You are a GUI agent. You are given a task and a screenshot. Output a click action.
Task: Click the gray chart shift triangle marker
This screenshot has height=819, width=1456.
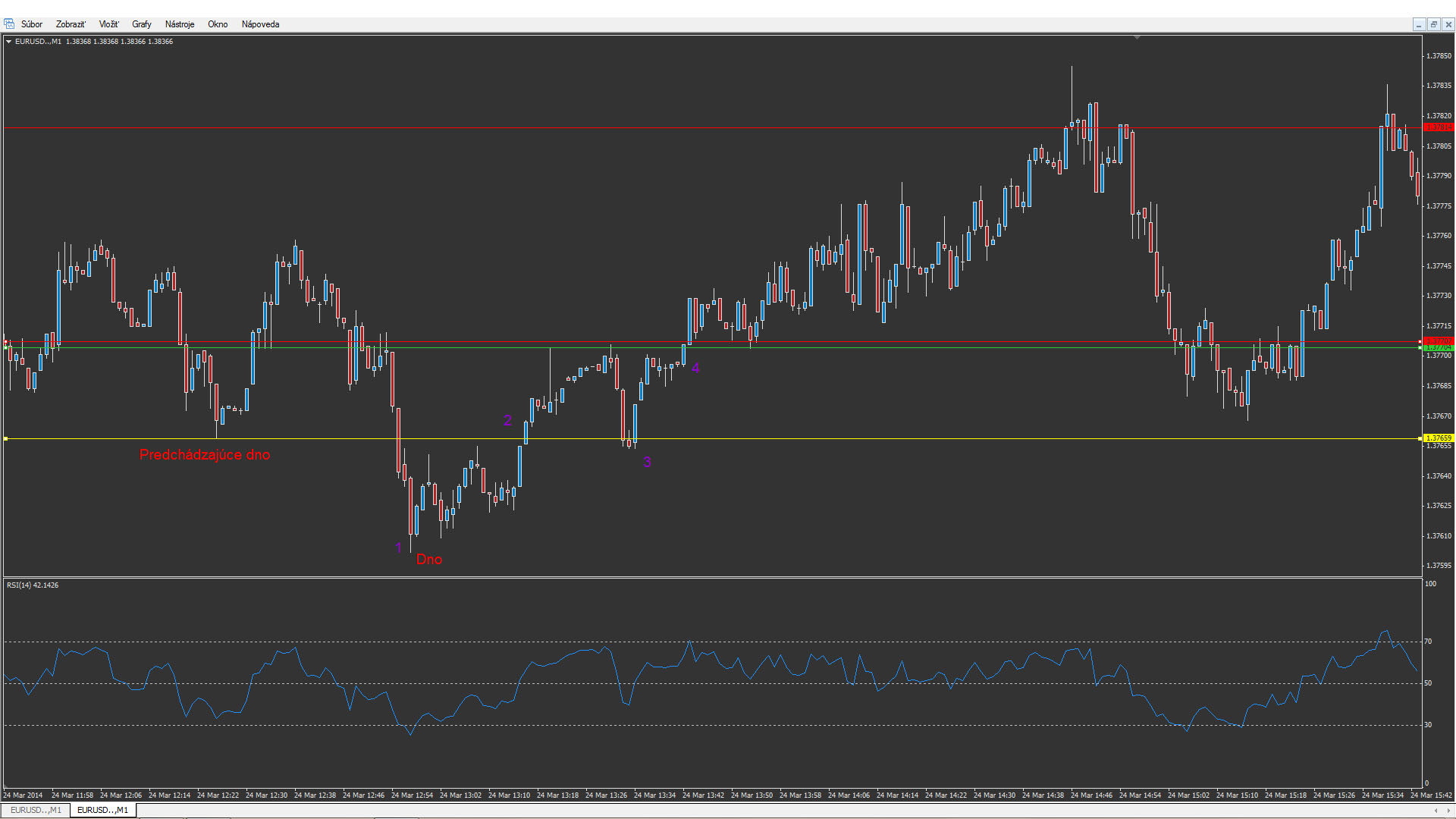point(1137,37)
